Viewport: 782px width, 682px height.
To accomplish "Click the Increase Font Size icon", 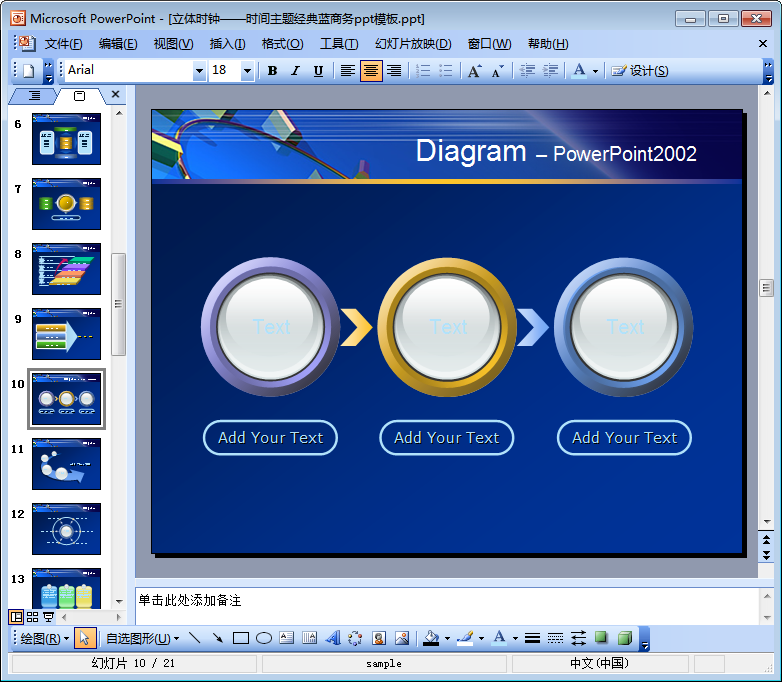I will coord(474,70).
